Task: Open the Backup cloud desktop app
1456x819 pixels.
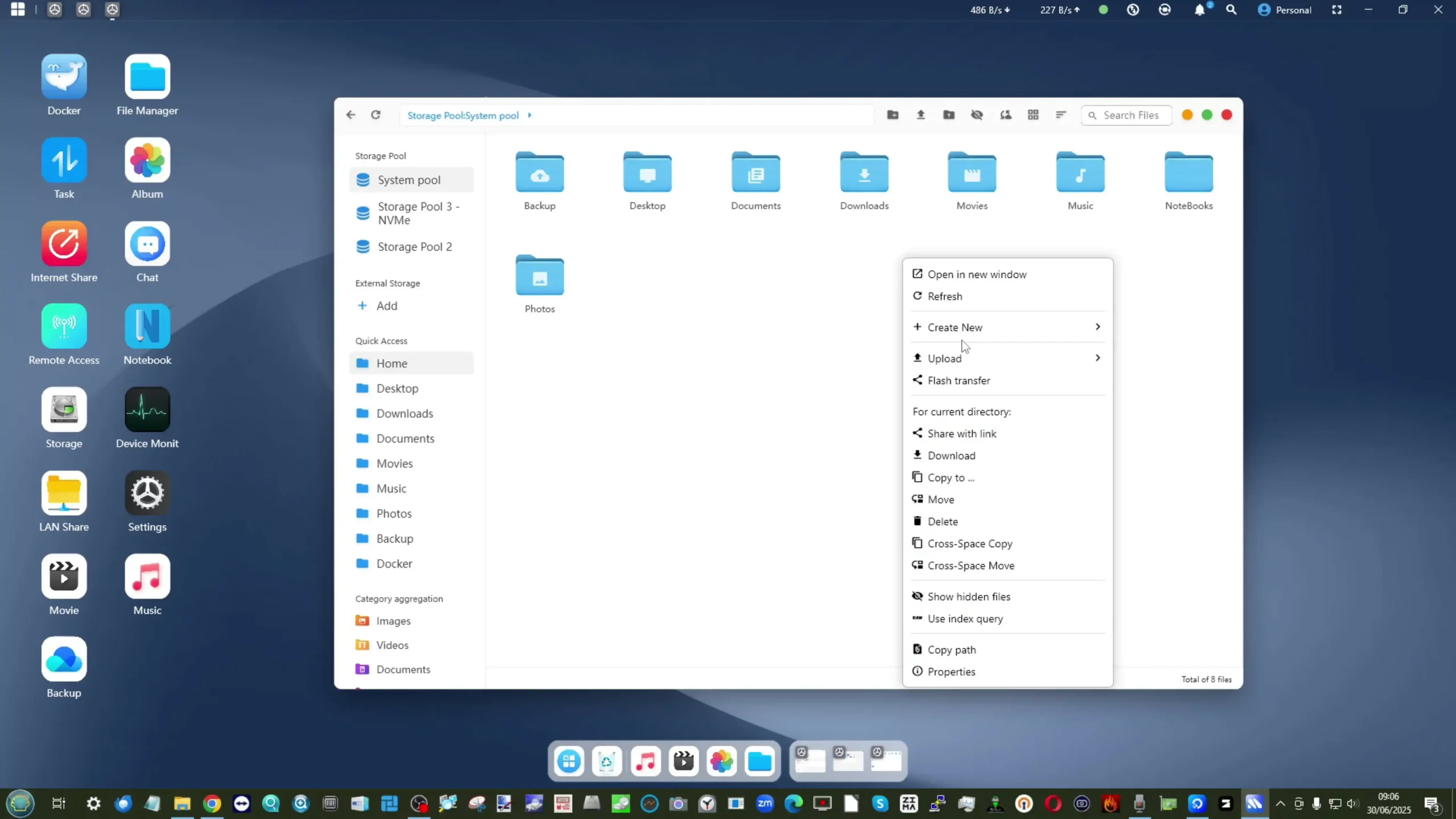Action: point(64,659)
